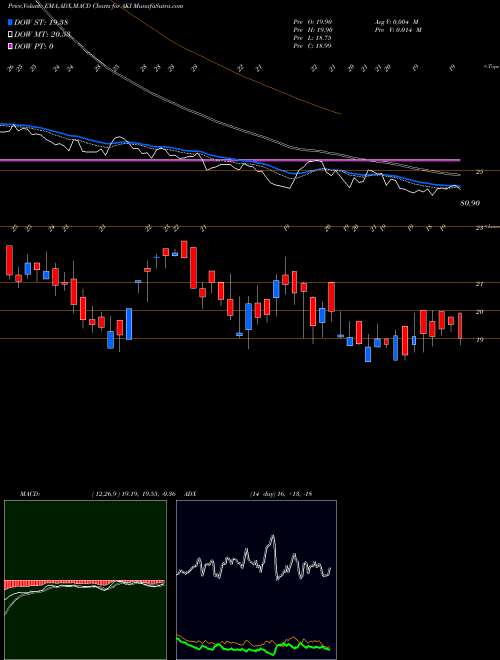Click the horizontal magenta DOW PT line
This screenshot has height=660, width=500.
[230, 160]
